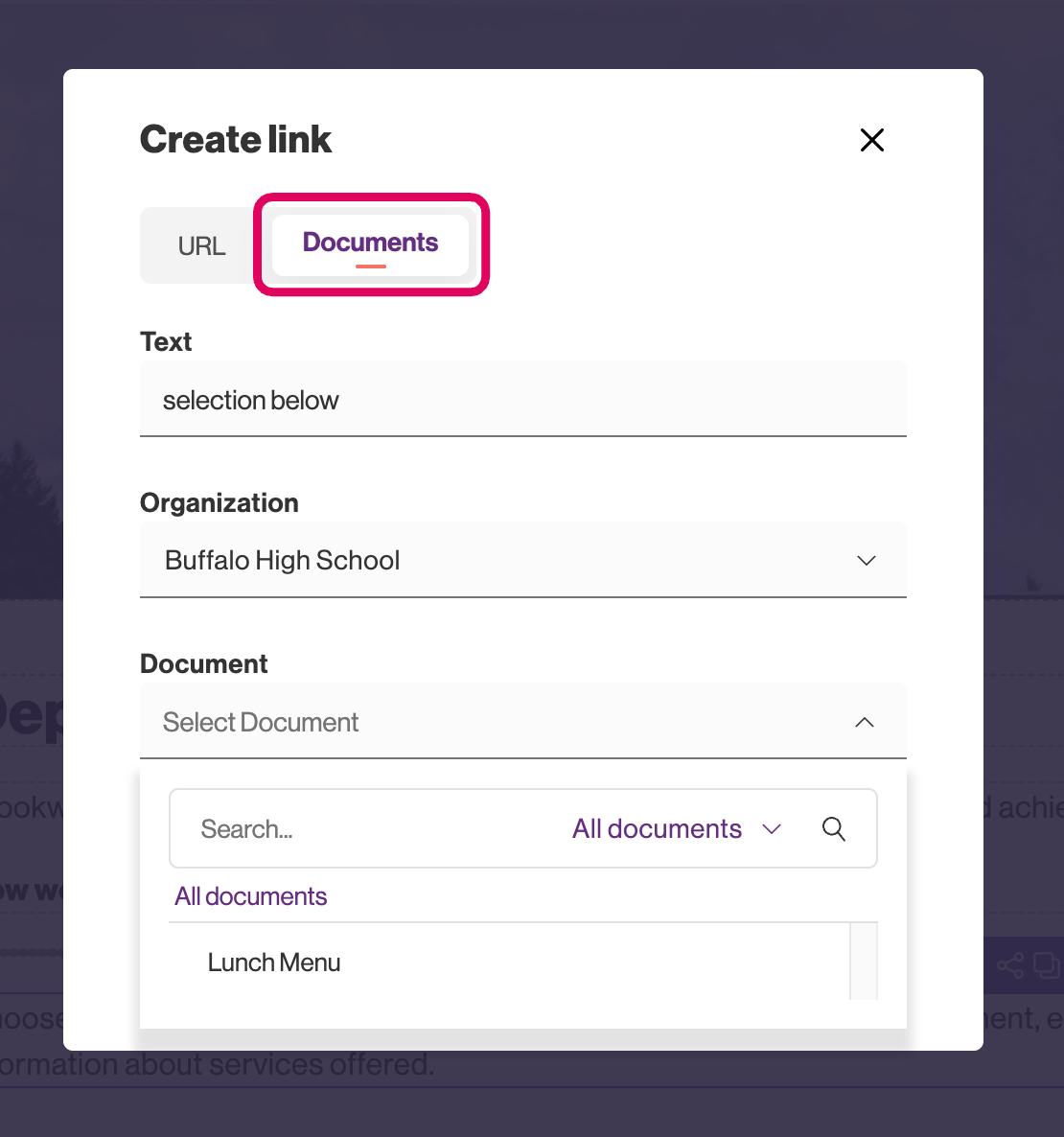Choose Lunch Menu from the document list
Screen dimensions: 1064x1137
tap(274, 963)
